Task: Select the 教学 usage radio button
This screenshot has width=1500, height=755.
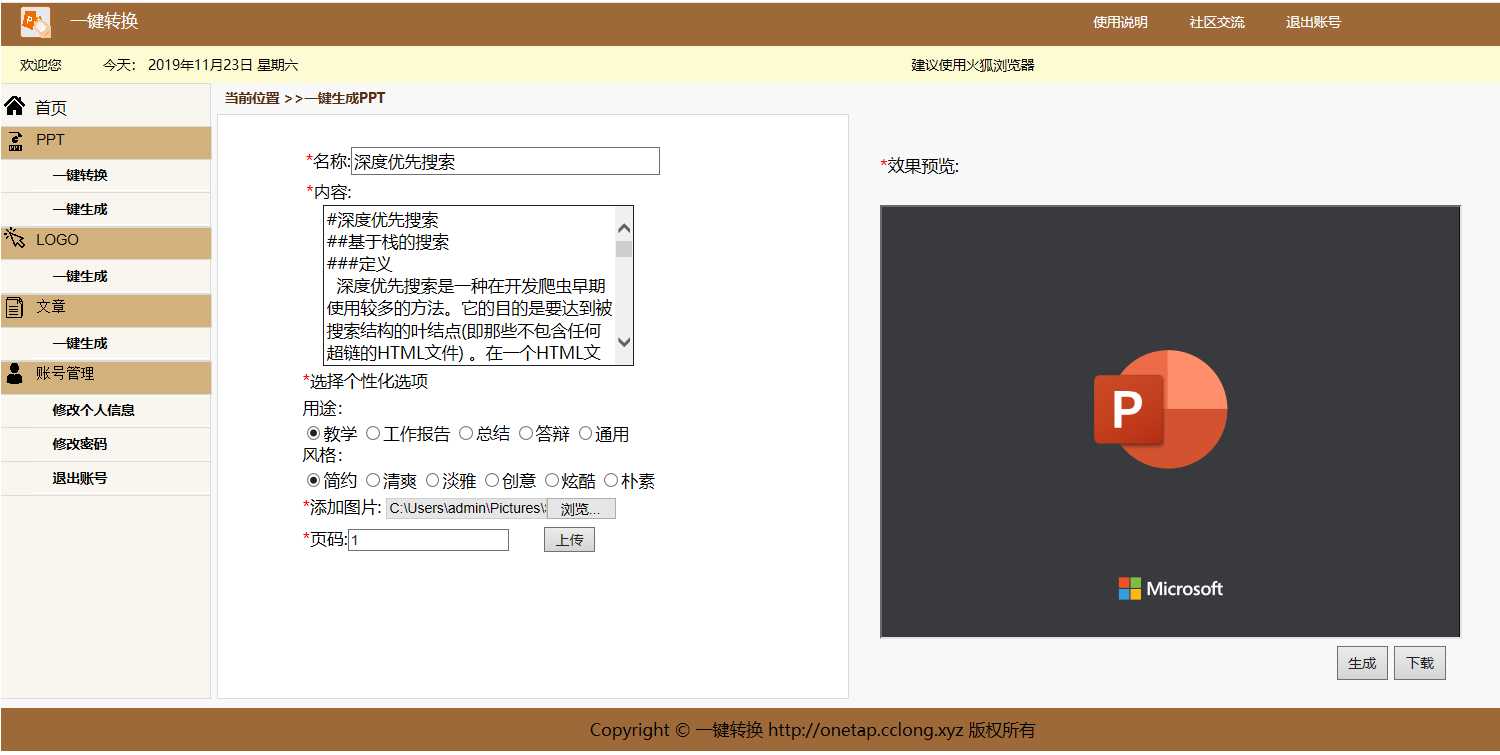Action: (313, 433)
